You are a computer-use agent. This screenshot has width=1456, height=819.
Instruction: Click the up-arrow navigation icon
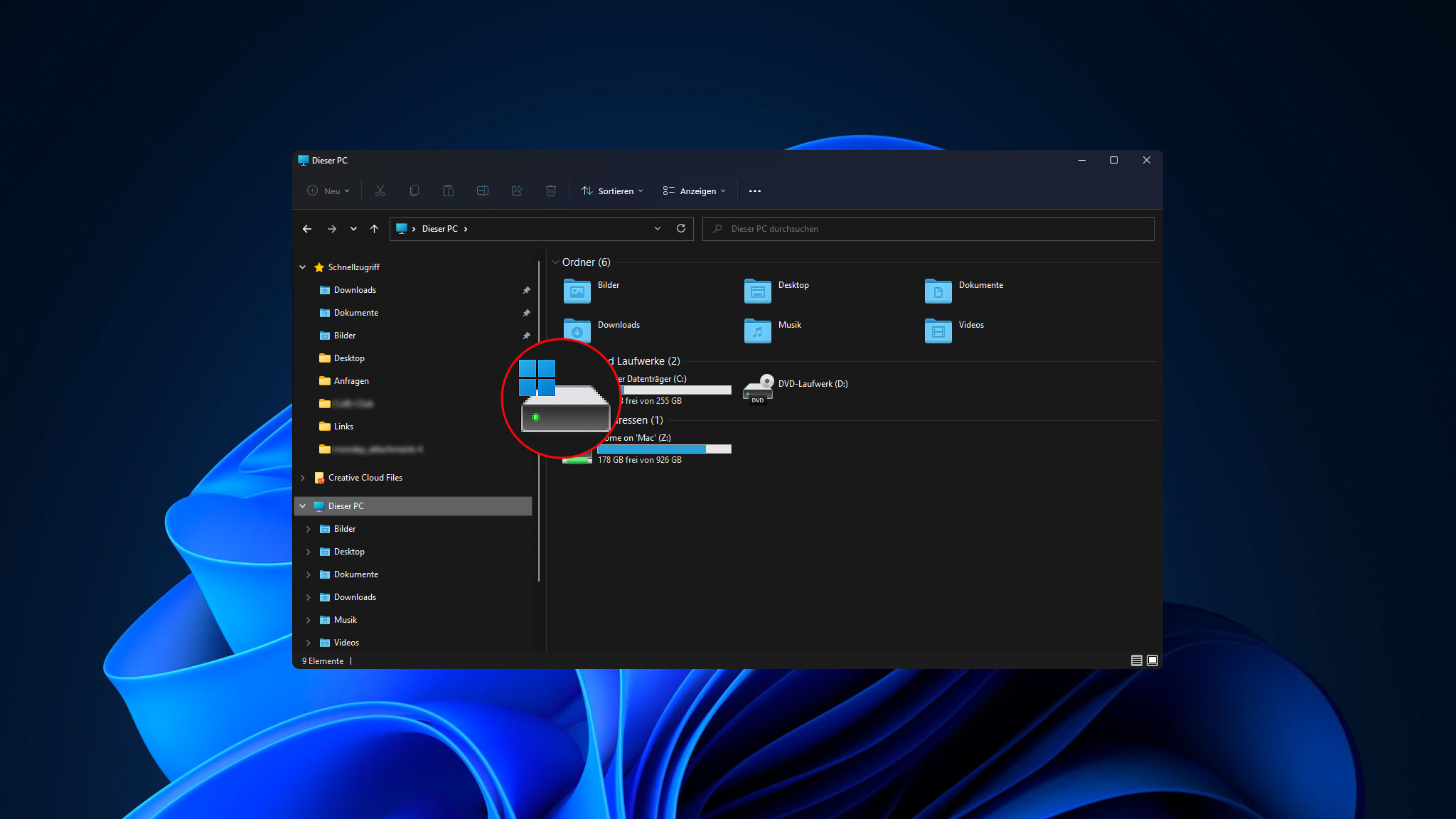point(374,228)
